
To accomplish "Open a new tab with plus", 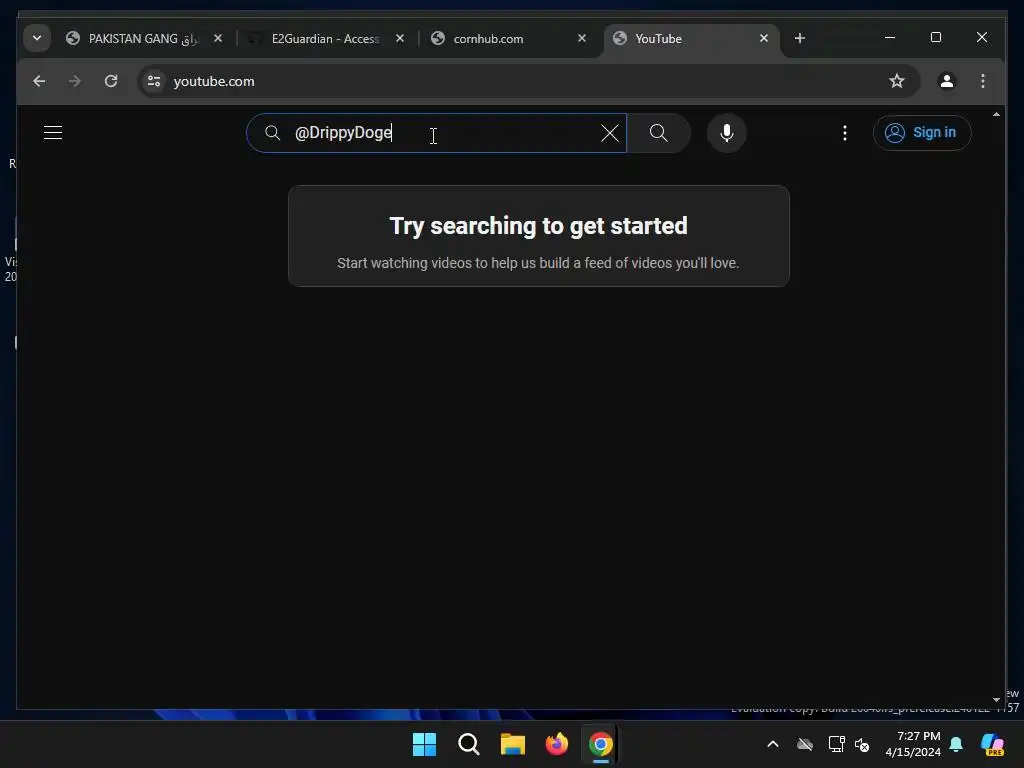I will pos(799,39).
